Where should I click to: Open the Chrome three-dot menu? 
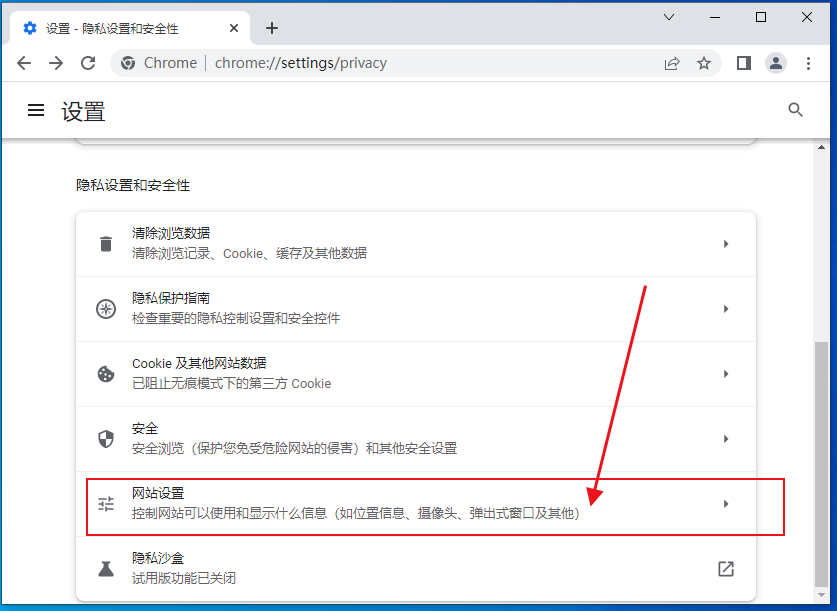coord(808,63)
